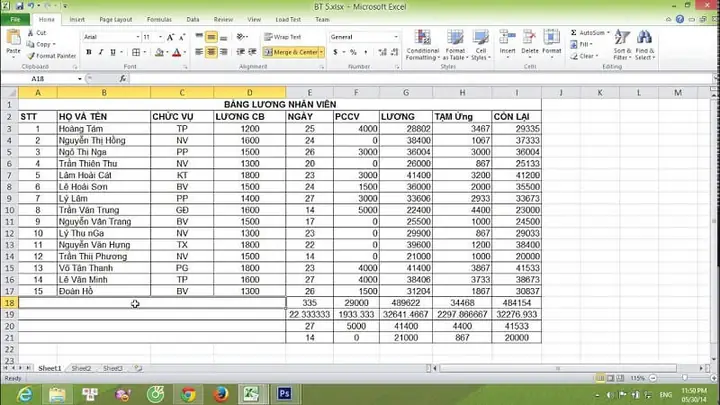Expand the AutoSum dropdown arrow
The height and width of the screenshot is (405, 720).
click(608, 33)
